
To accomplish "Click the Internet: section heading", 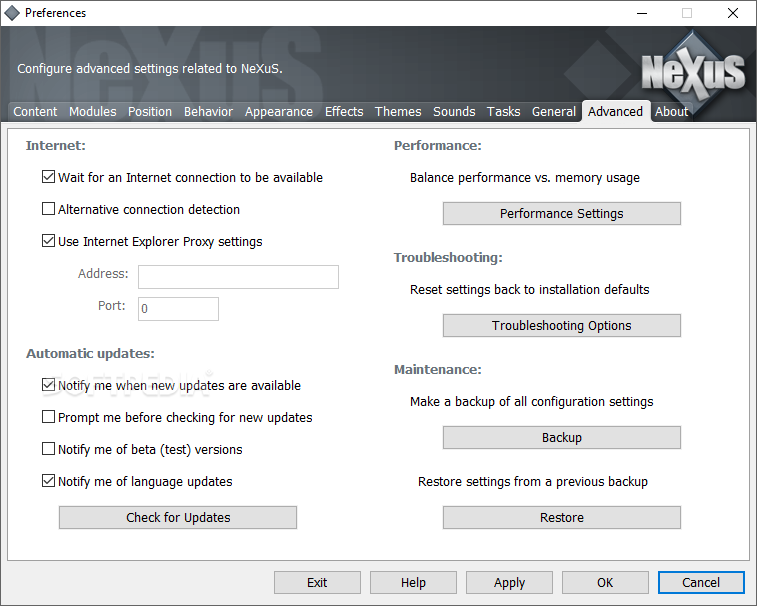I will tap(56, 145).
